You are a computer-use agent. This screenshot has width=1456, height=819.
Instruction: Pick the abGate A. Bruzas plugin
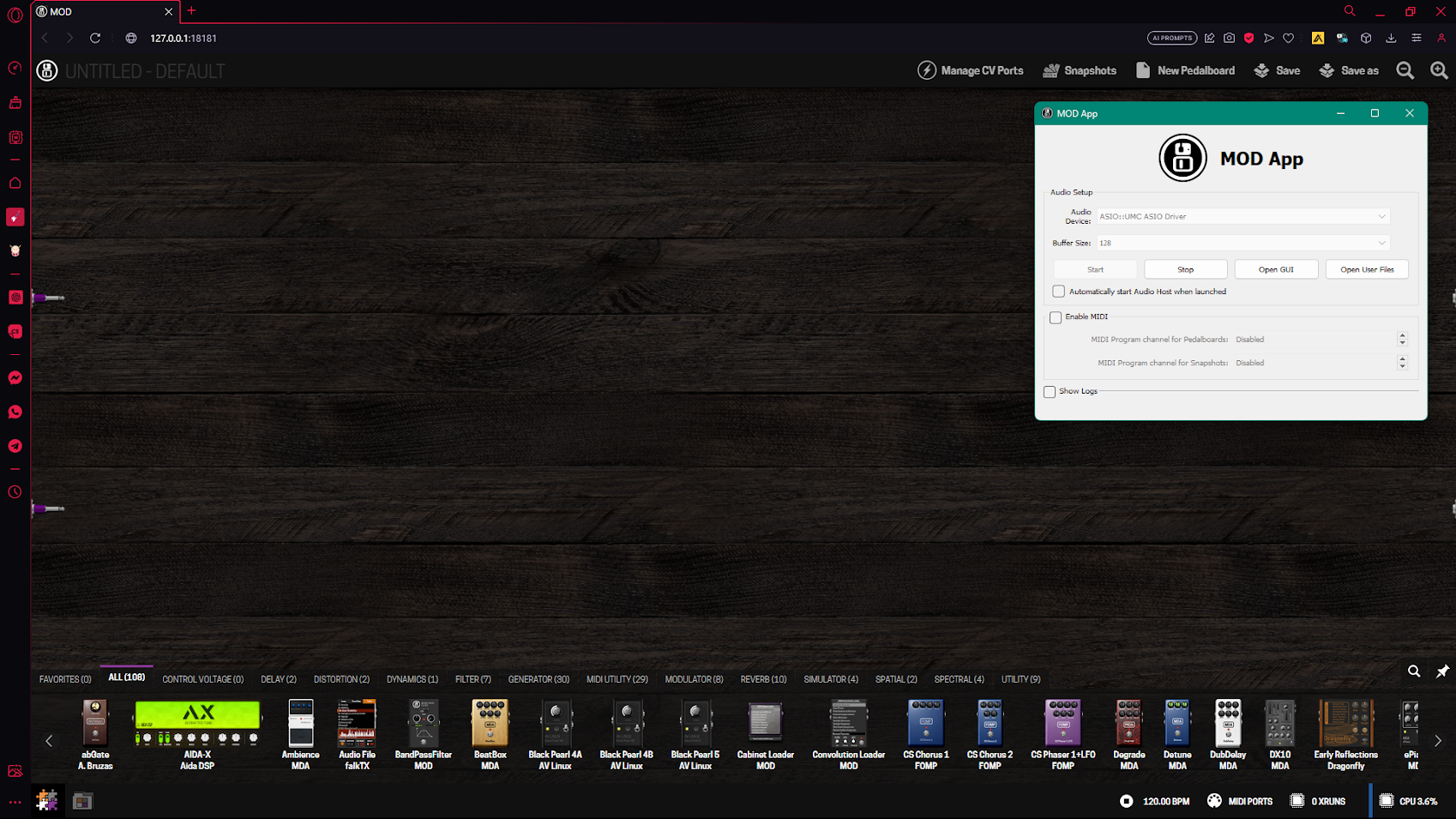(95, 734)
